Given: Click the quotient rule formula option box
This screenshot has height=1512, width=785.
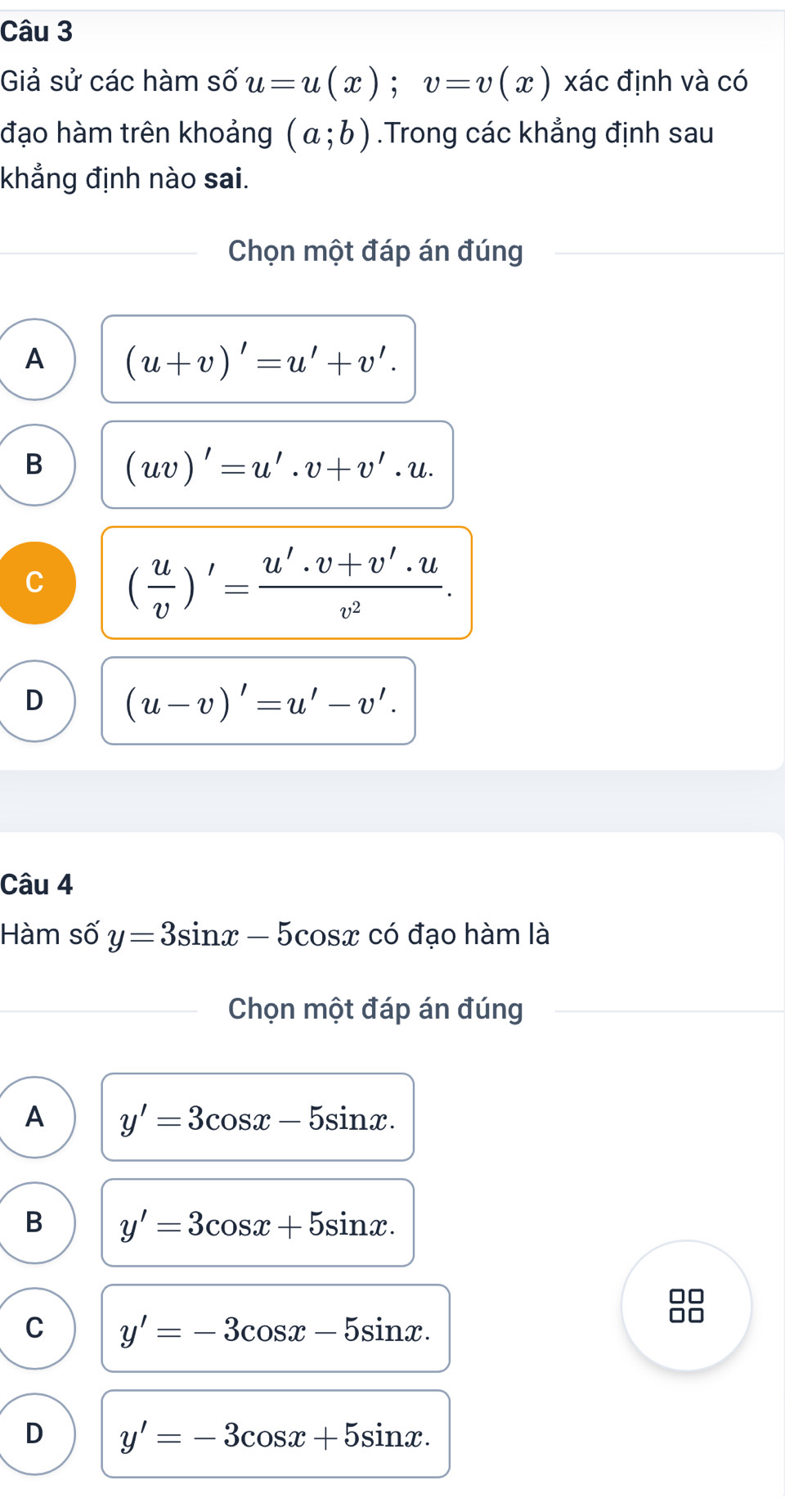Looking at the screenshot, I should [286, 583].
